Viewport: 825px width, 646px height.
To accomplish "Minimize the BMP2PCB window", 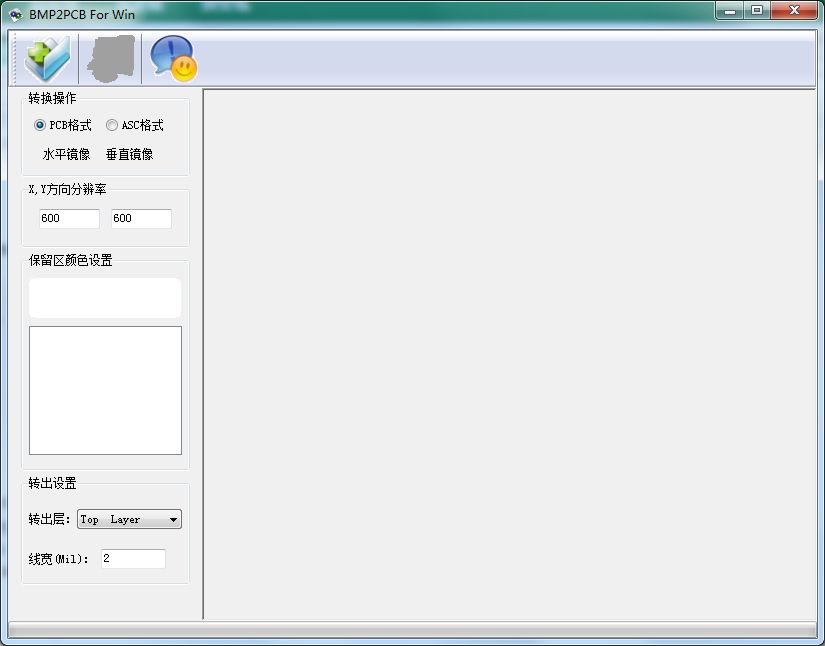I will pos(730,11).
